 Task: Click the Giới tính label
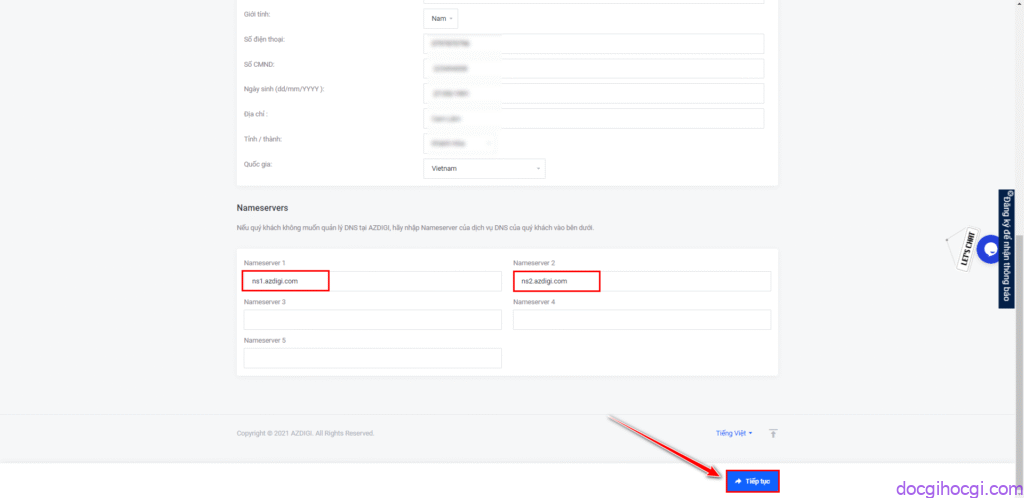(x=256, y=14)
